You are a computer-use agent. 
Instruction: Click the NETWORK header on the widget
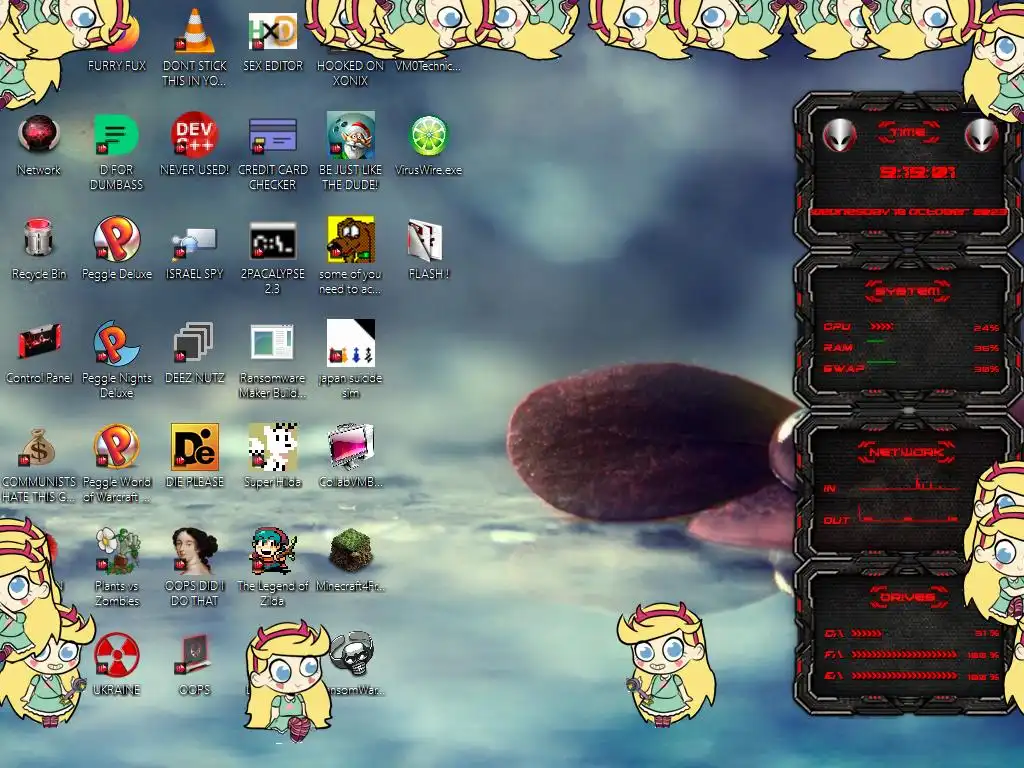908,452
